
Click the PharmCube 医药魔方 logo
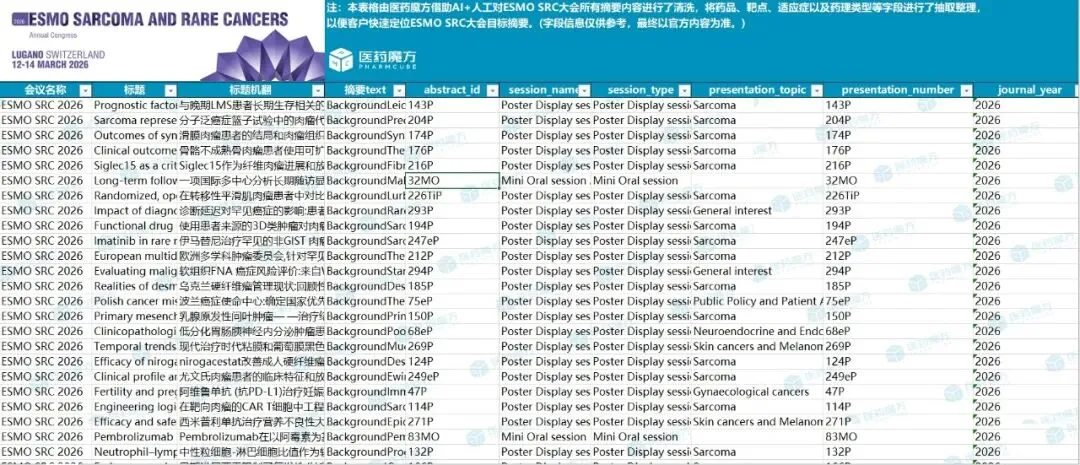click(x=373, y=58)
